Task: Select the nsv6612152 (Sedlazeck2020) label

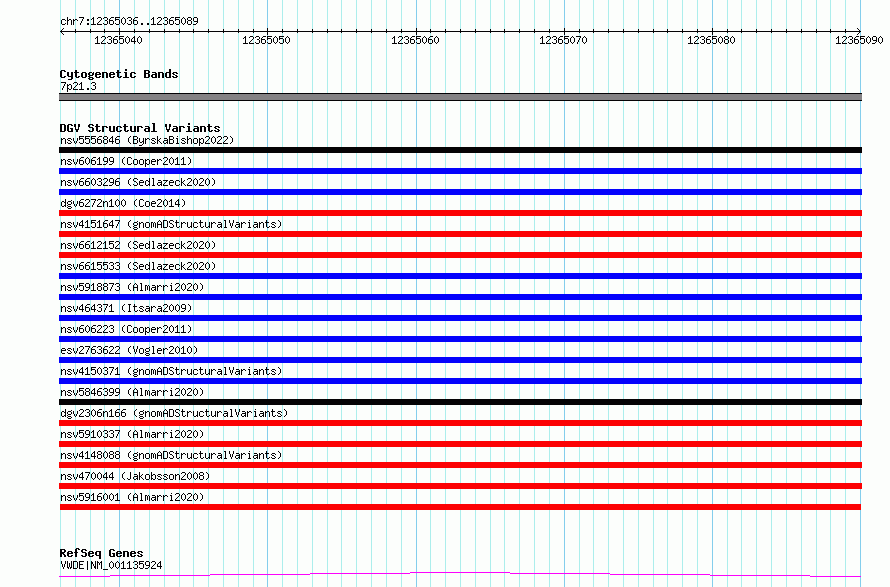Action: (138, 245)
